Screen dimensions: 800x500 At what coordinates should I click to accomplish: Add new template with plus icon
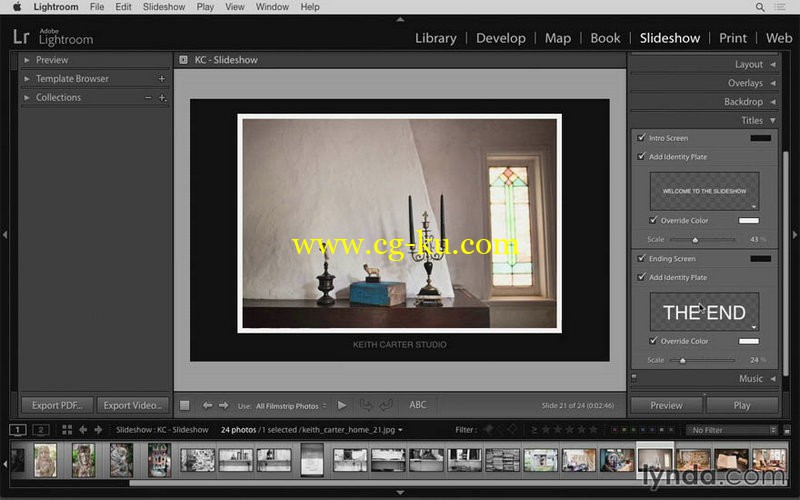162,79
